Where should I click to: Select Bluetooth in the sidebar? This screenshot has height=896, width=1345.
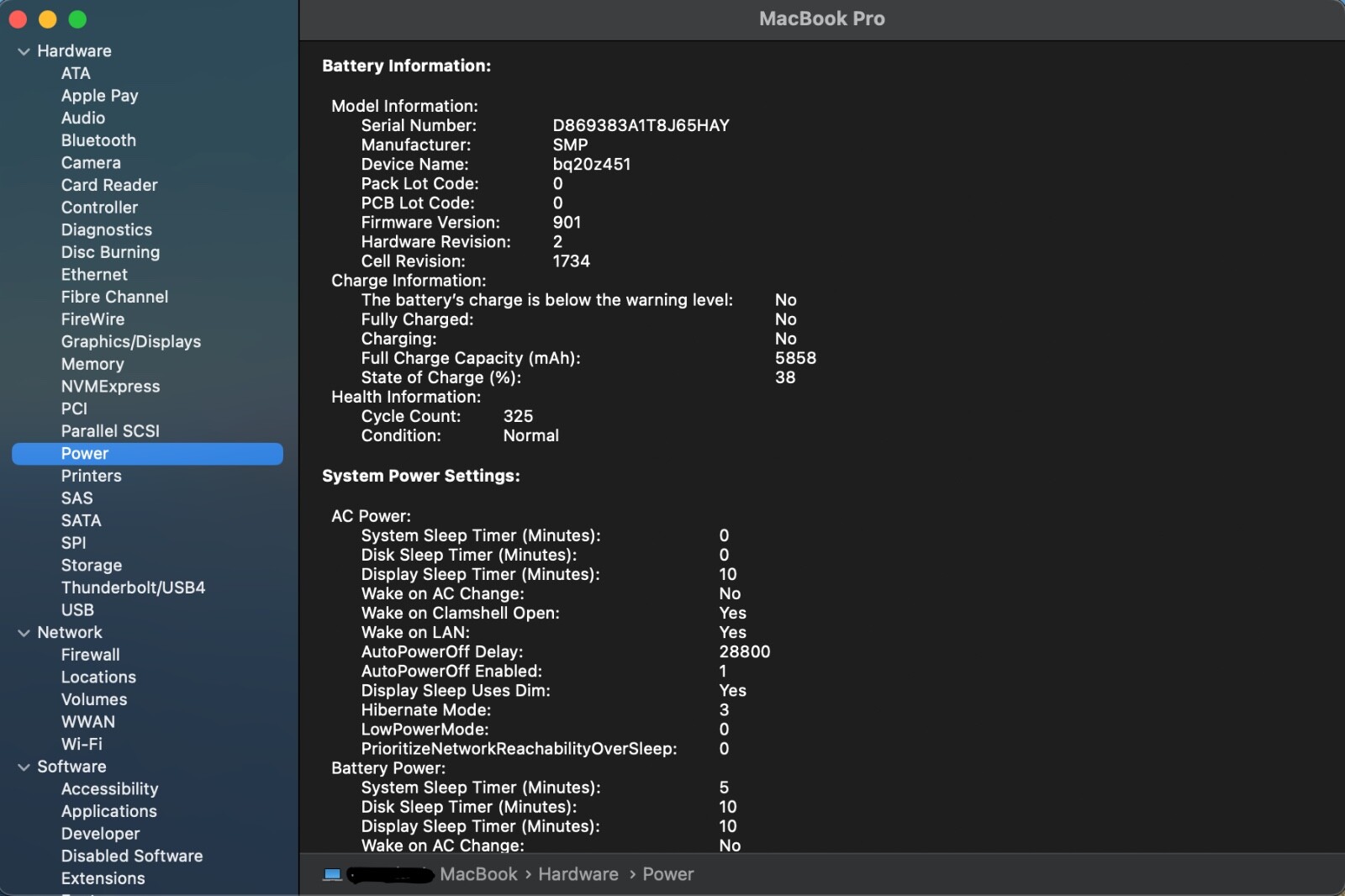coord(98,140)
